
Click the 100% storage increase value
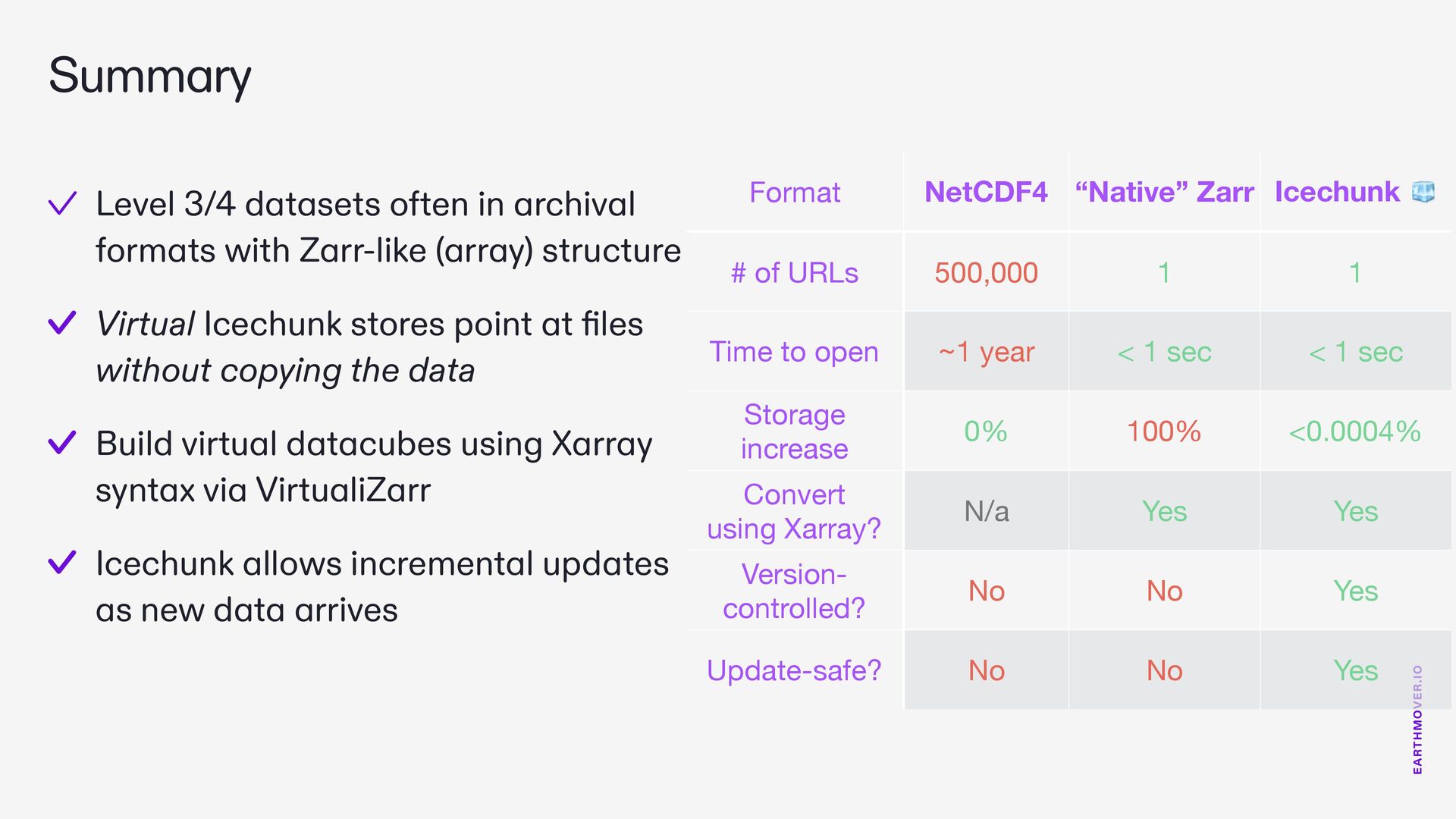(x=1164, y=431)
